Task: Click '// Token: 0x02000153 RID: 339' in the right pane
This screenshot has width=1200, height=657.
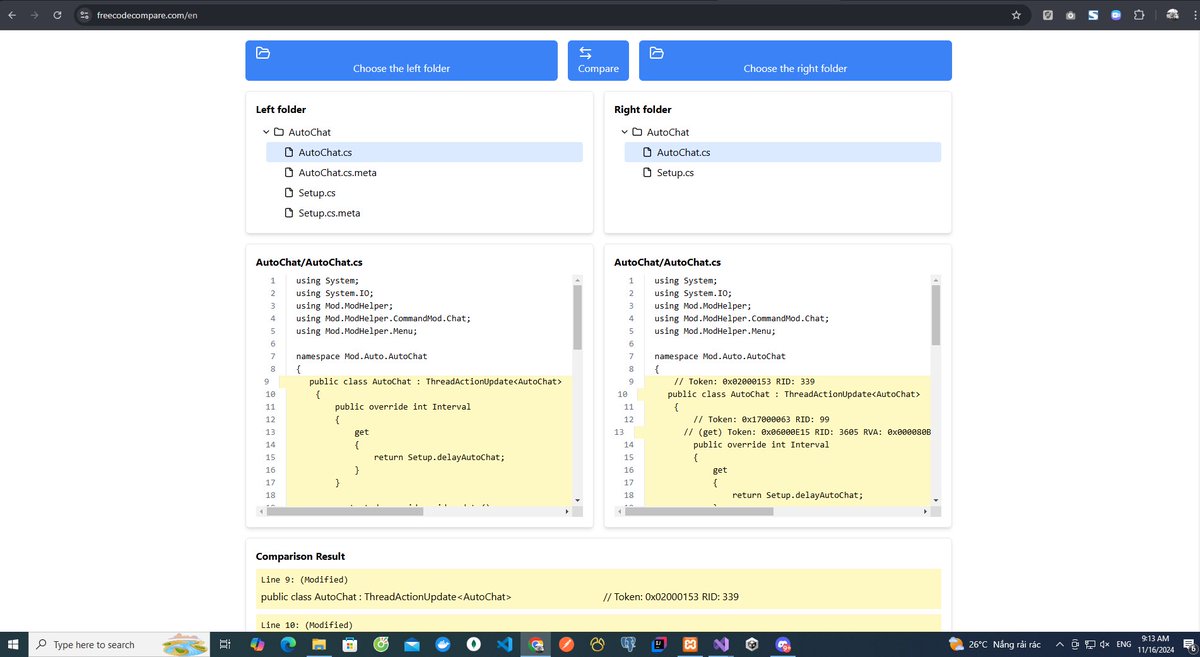Action: coord(744,381)
